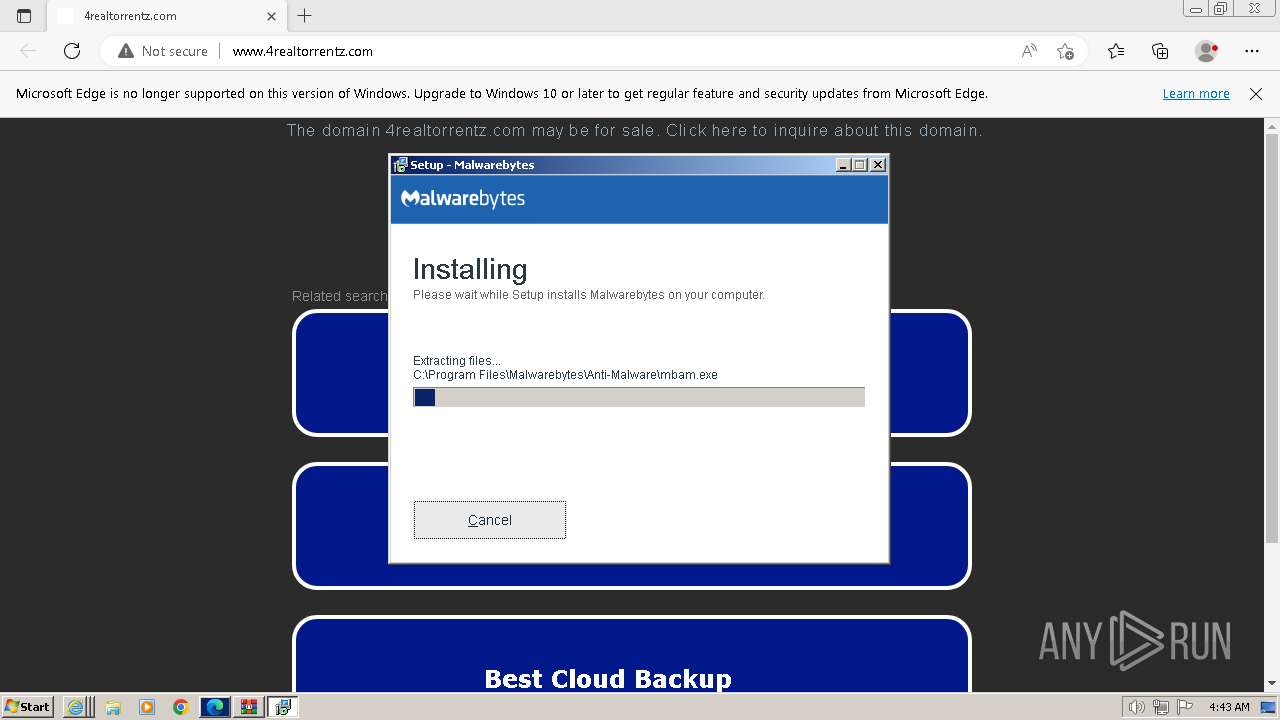Open Edge Settings and more menu
The image size is (1280, 720).
click(x=1252, y=51)
